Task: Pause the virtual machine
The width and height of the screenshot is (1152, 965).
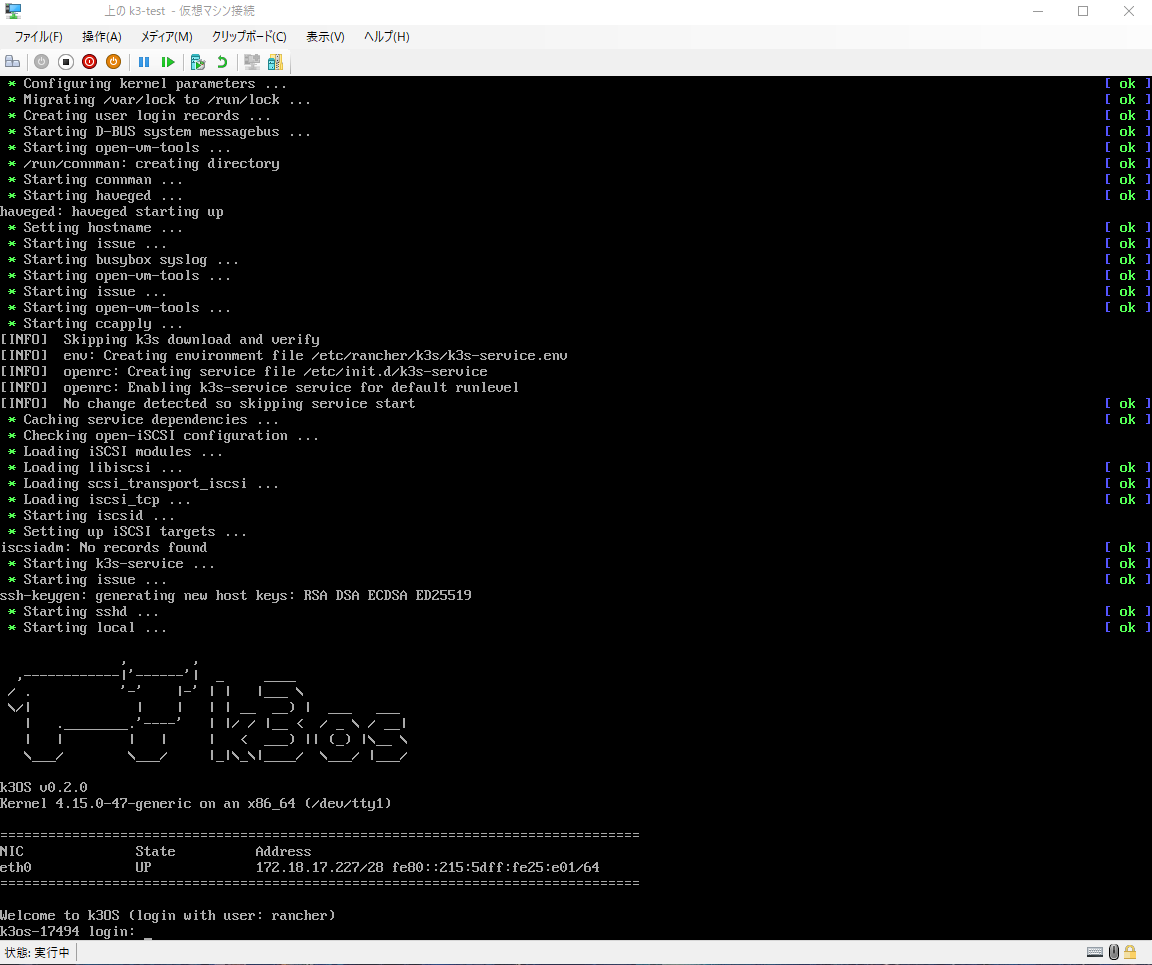Action: click(x=144, y=62)
